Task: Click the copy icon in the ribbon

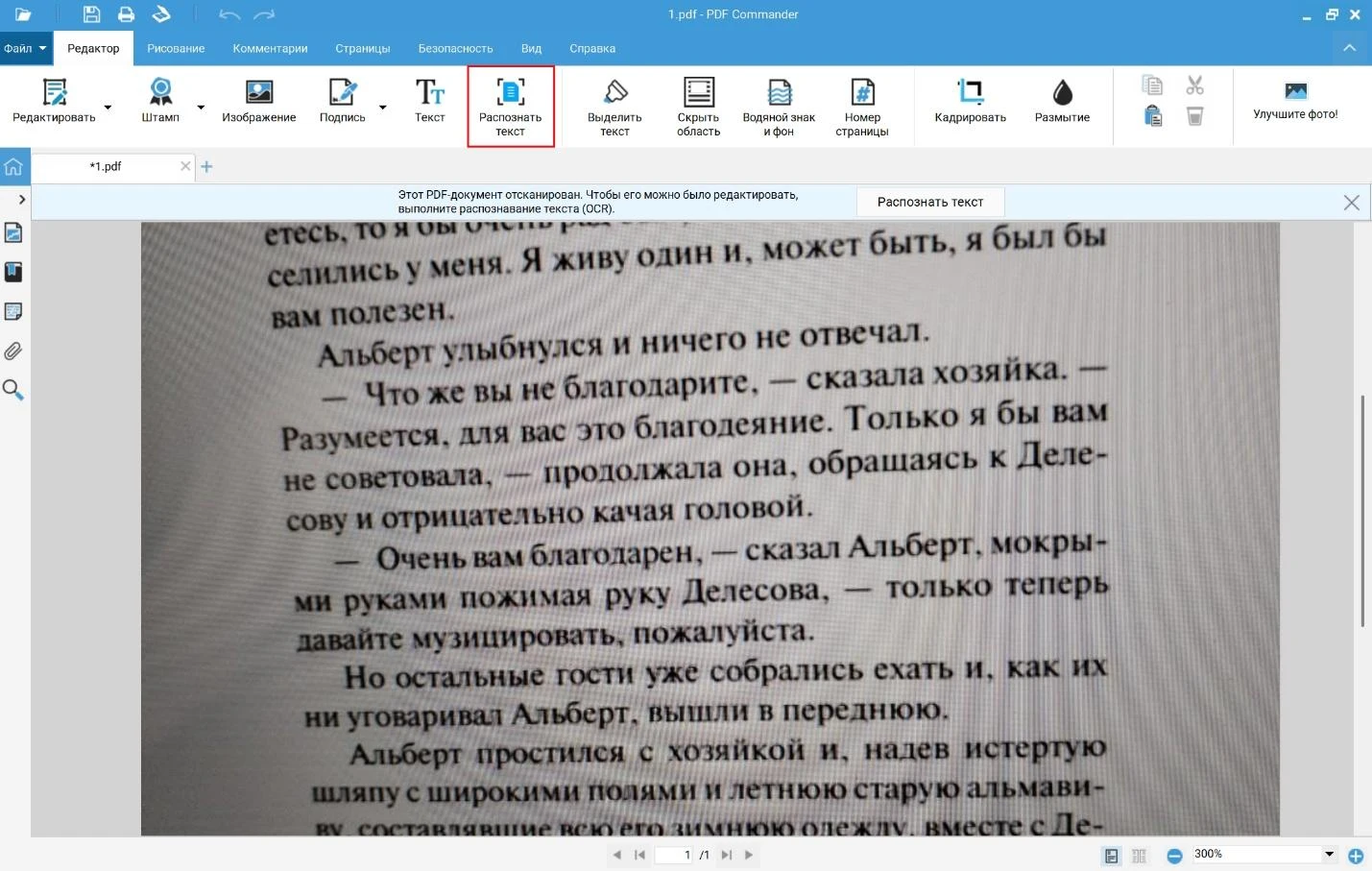Action: (x=1152, y=85)
